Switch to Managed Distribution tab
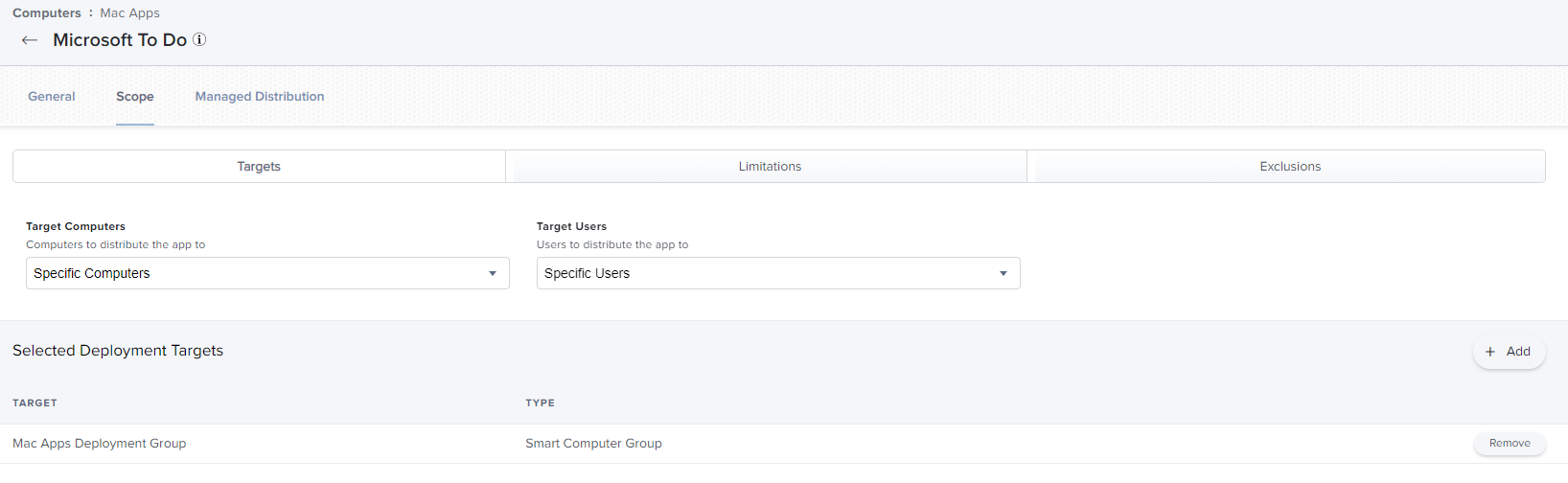The image size is (1568, 483). [x=260, y=96]
